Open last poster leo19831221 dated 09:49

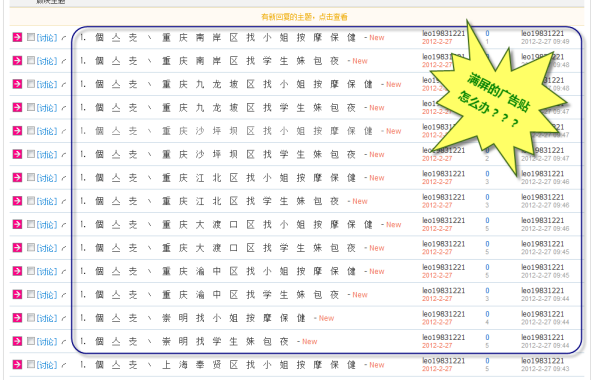point(543,33)
